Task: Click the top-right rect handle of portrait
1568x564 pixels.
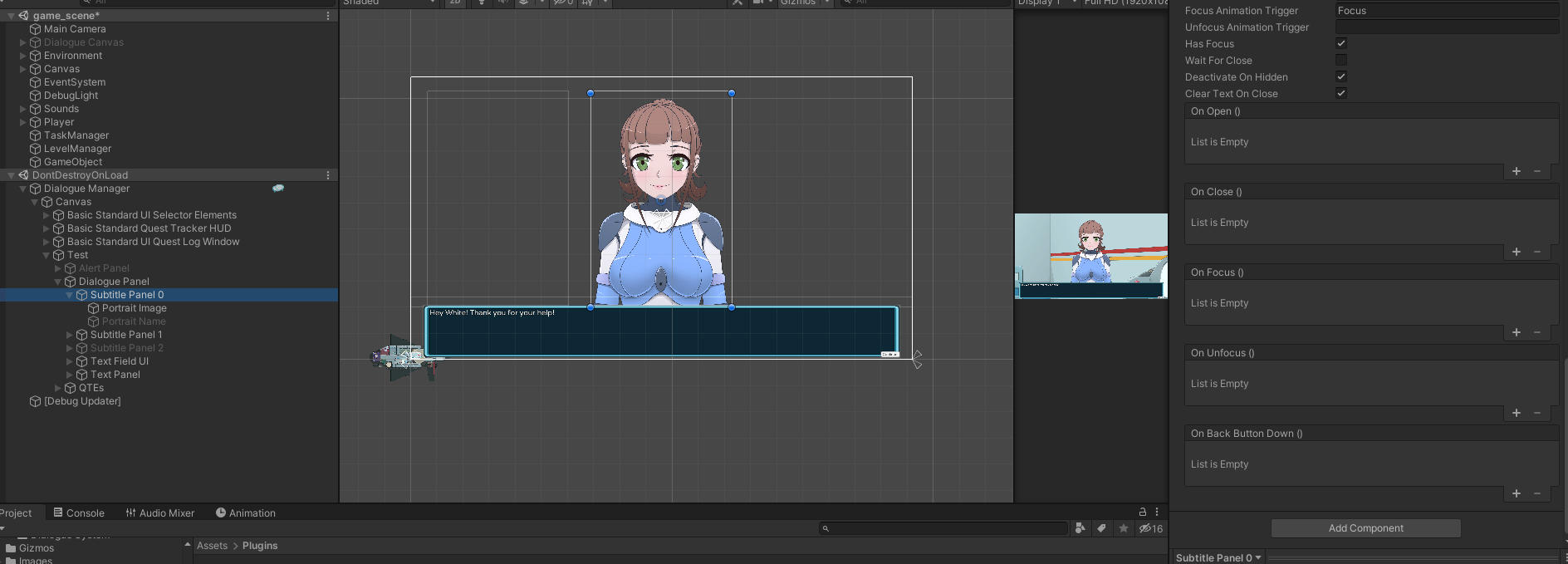Action: (732, 93)
